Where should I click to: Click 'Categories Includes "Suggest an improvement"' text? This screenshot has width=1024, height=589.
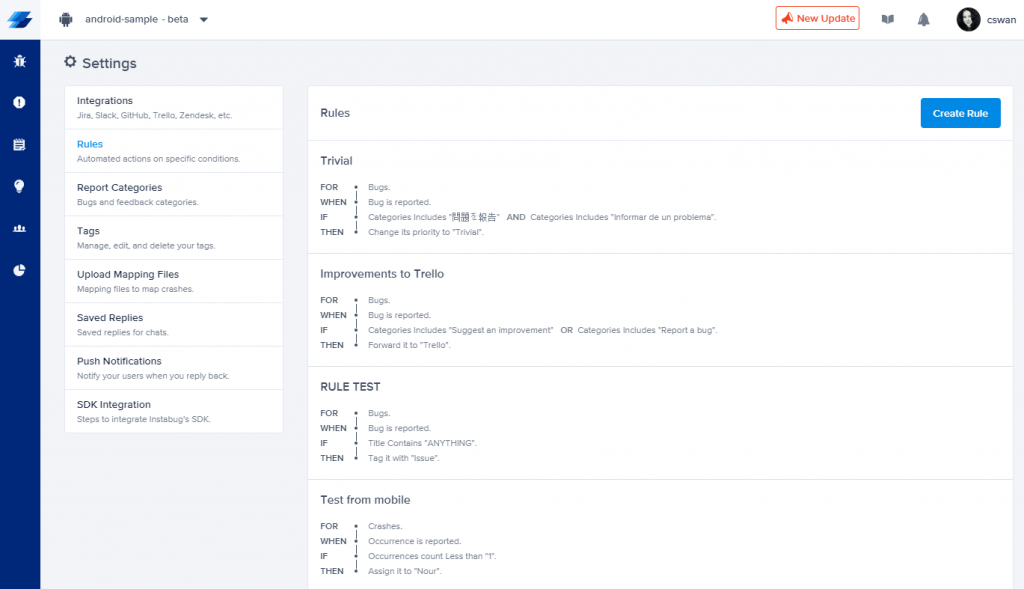[x=460, y=330]
